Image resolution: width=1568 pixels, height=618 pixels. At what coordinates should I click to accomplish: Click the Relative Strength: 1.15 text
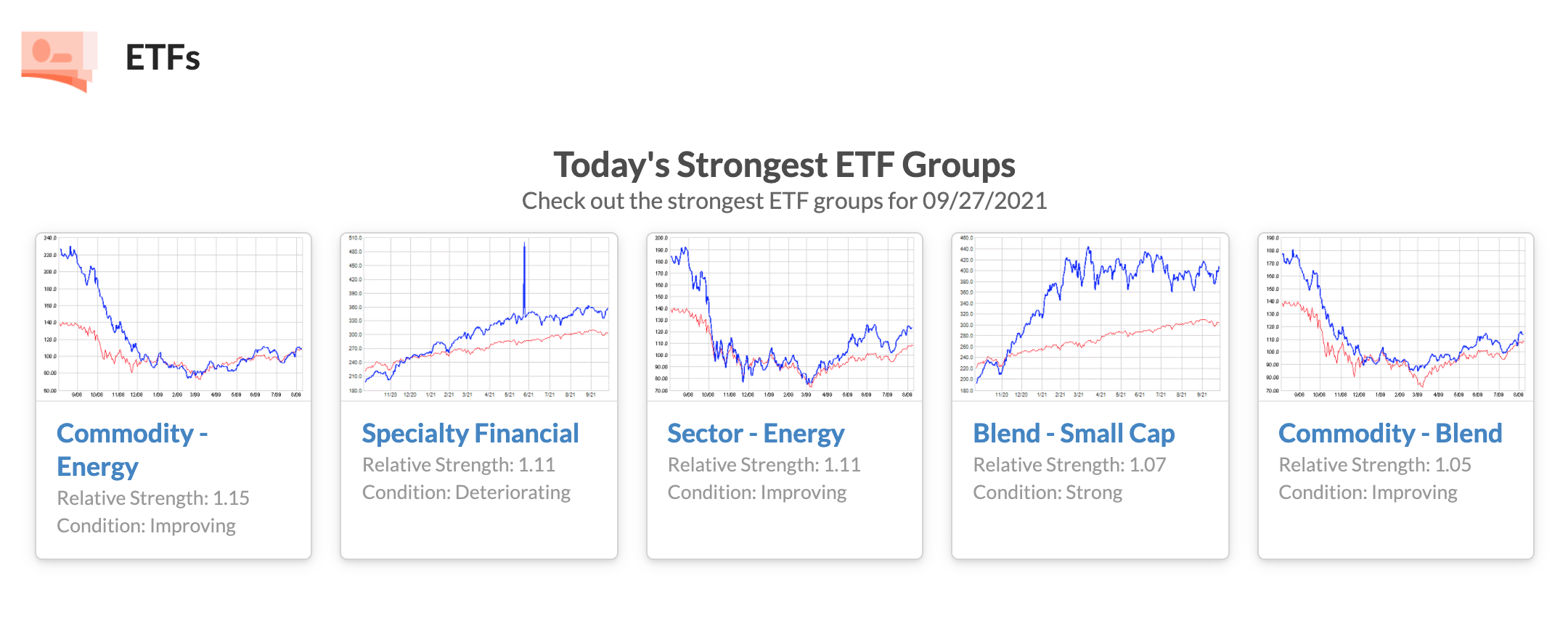pos(153,498)
